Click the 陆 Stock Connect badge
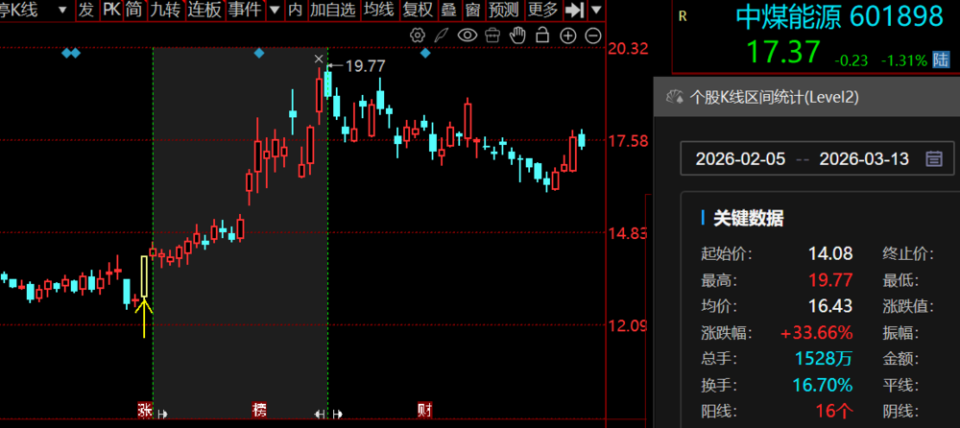Image resolution: width=960 pixels, height=428 pixels. (941, 59)
